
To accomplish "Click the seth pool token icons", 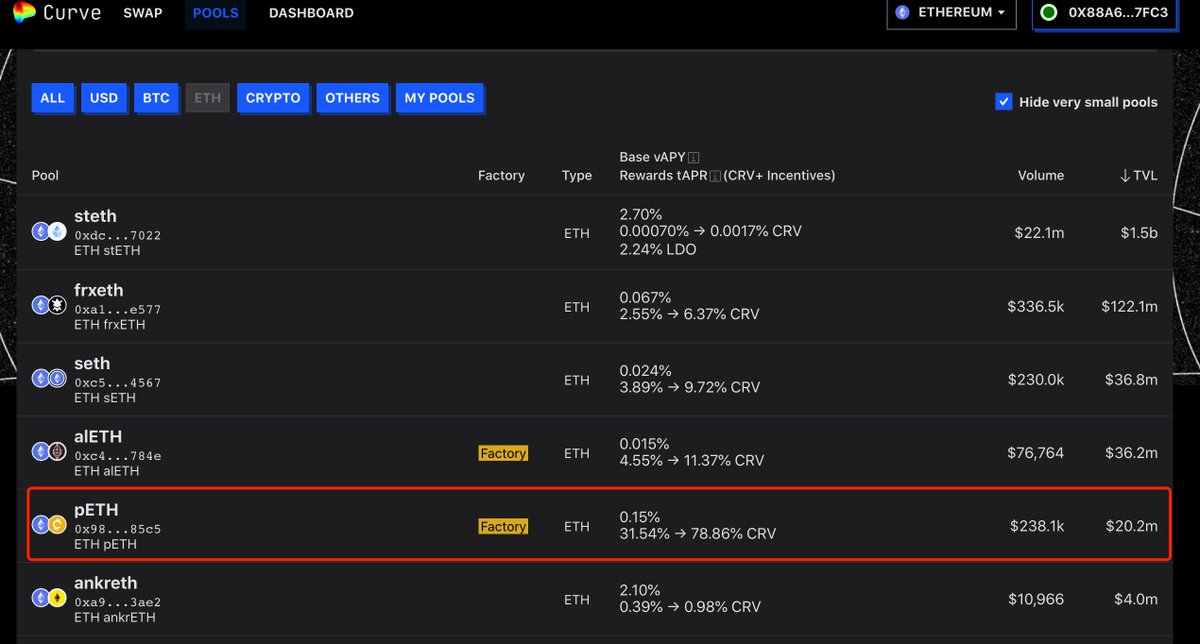I will click(49, 379).
